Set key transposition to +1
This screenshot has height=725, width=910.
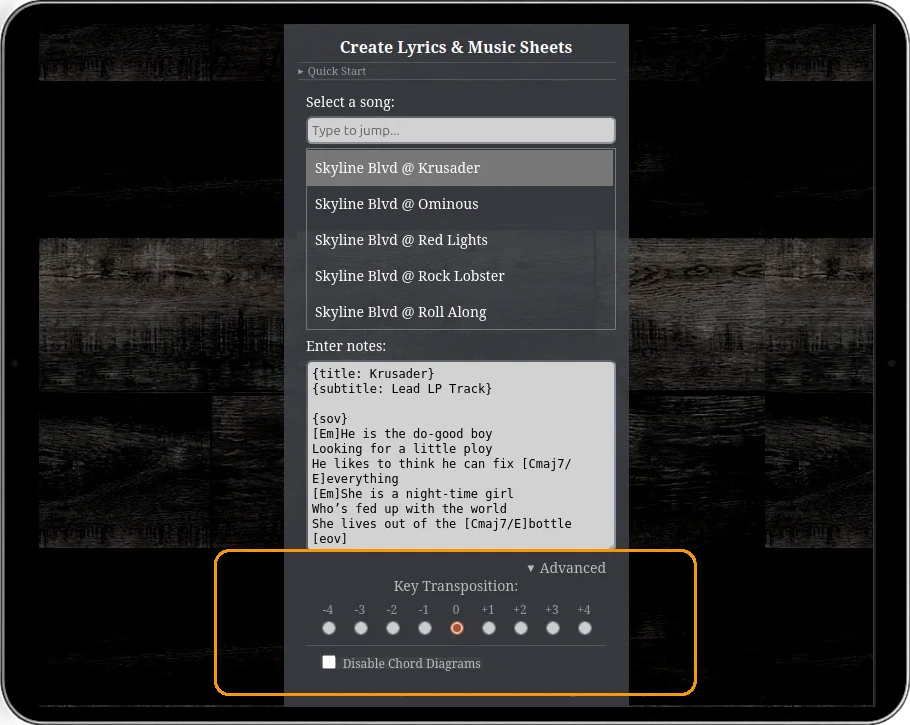(x=489, y=628)
